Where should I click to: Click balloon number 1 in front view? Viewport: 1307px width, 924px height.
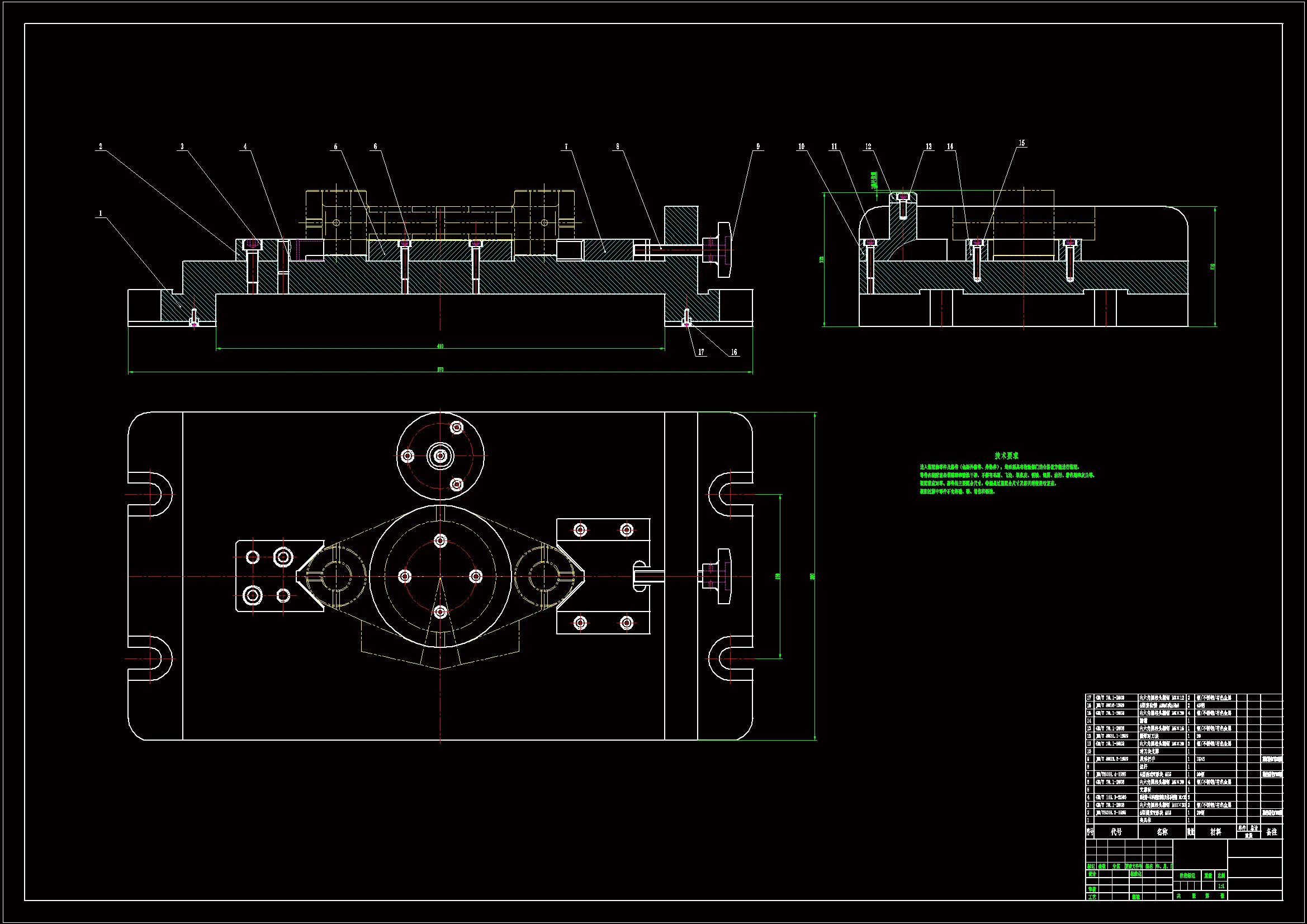[x=101, y=214]
